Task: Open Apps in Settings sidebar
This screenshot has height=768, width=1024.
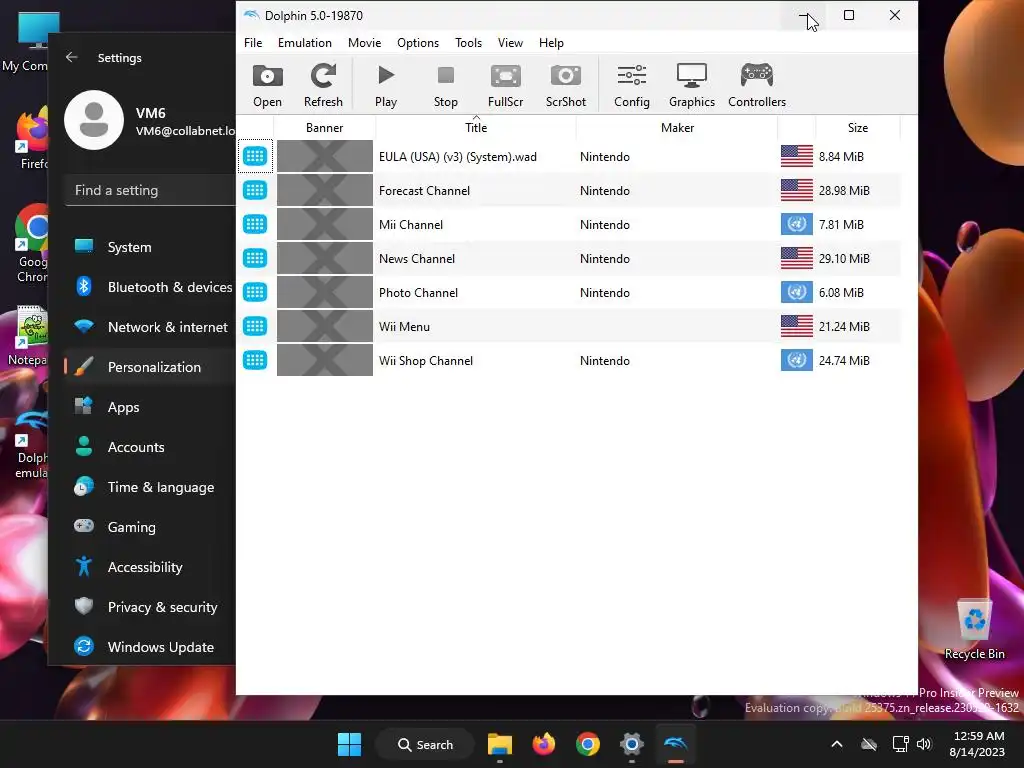Action: 150,407
